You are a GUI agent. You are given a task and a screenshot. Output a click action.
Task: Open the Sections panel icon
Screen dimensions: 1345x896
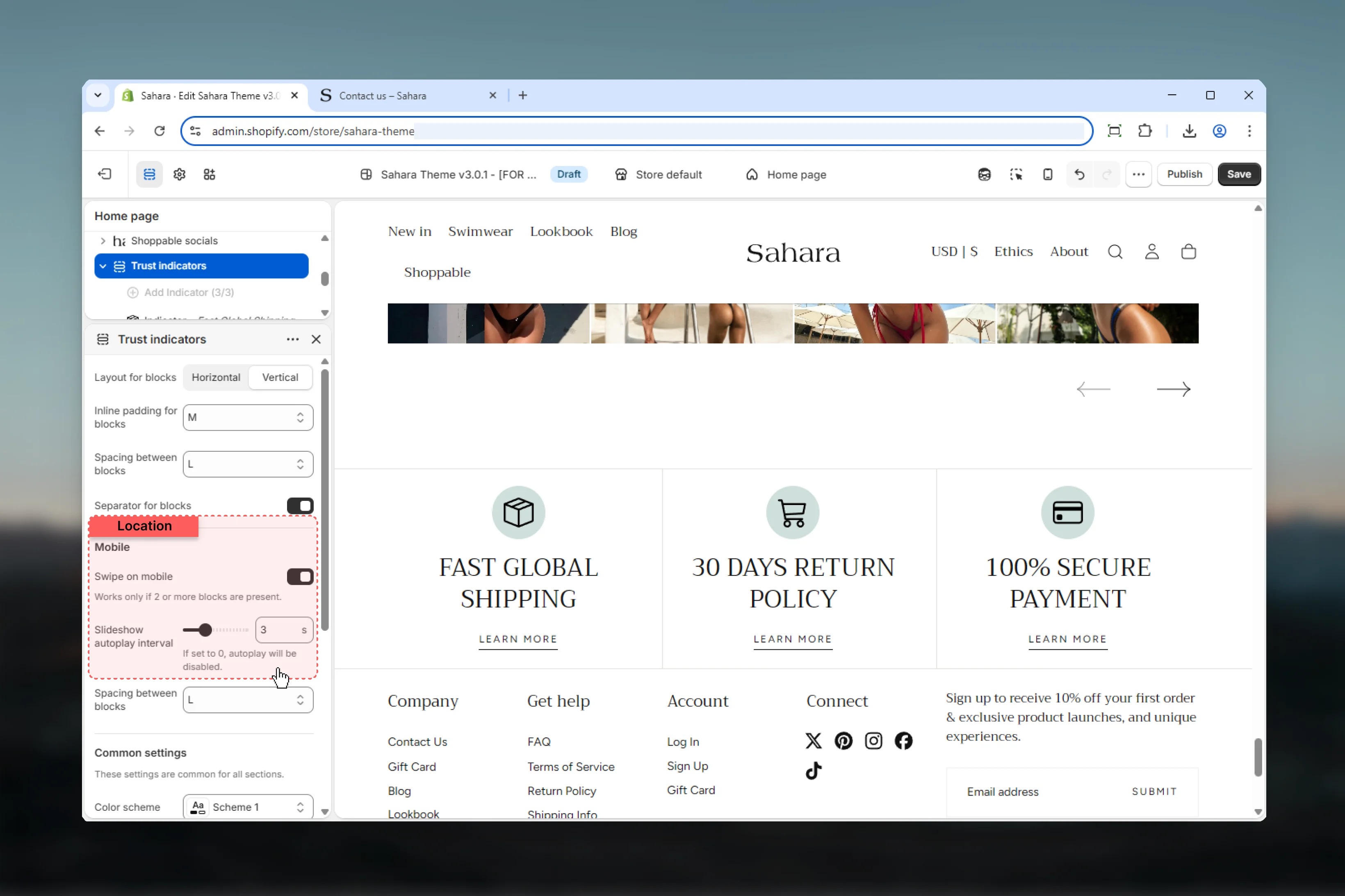click(x=149, y=174)
